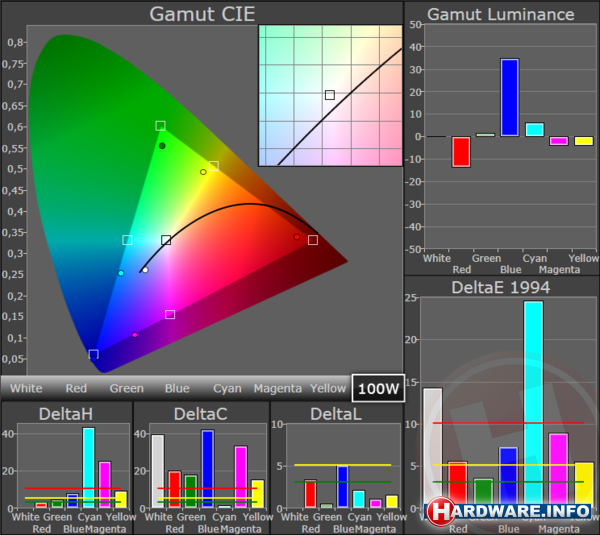Click the cyan bar in DeltaE 1994 chart
Screen dimensions: 600x535
533,405
